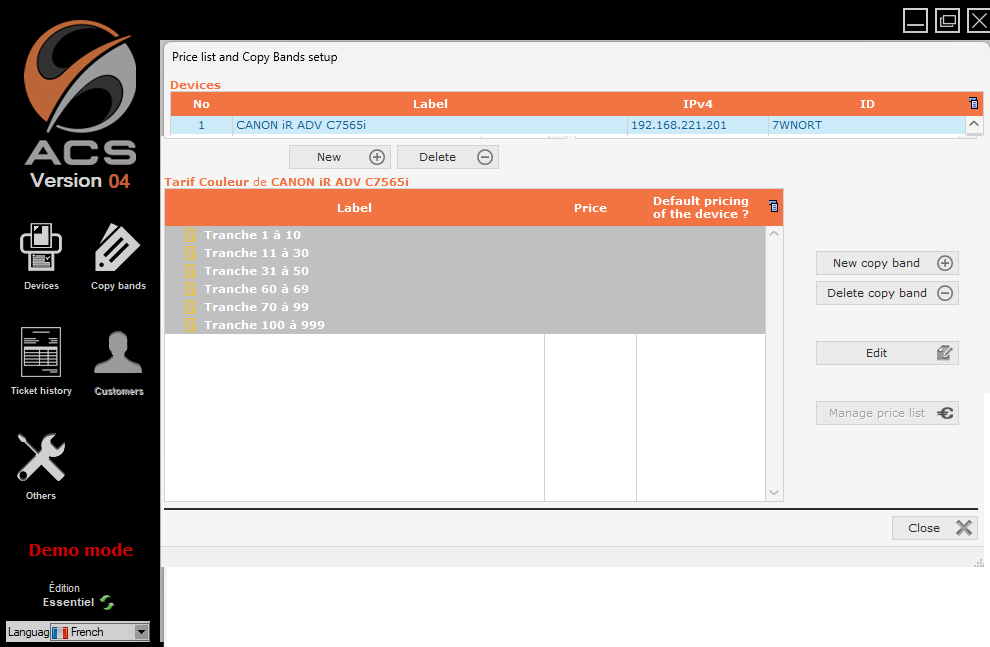
Task: Click the copy bands list scroll up arrow
Action: 774,234
